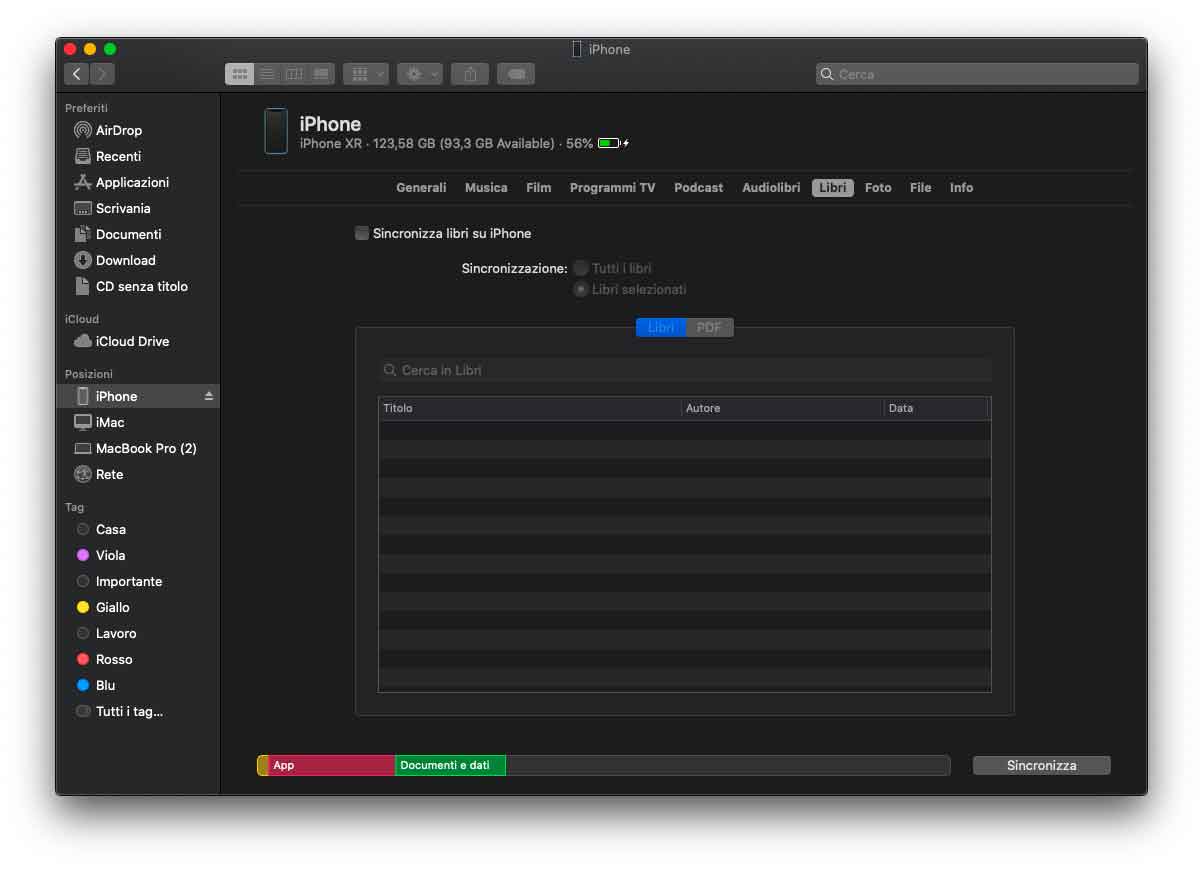The image size is (1203, 869).
Task: Choose the Tutti i libri radio option
Action: pos(580,268)
